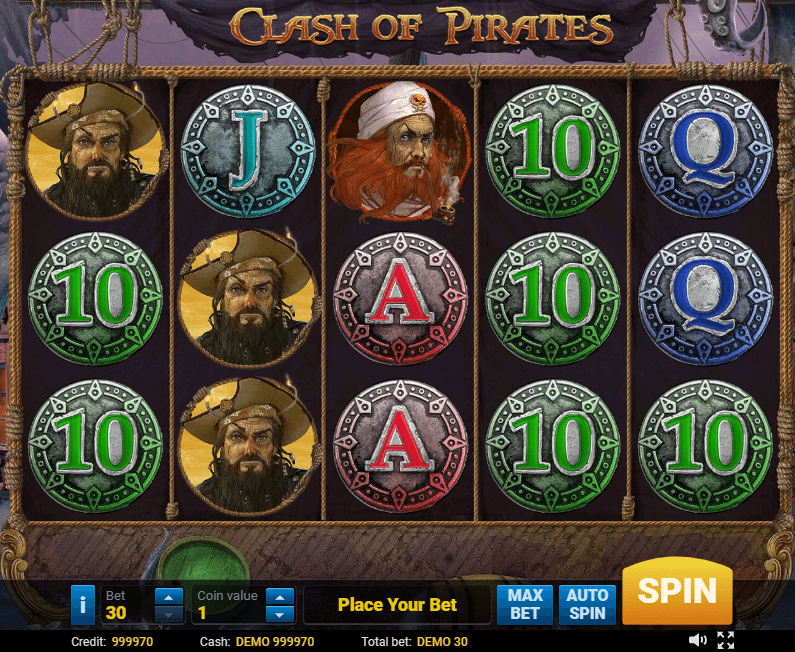Click the bottom-left green 10 coin

point(95,446)
